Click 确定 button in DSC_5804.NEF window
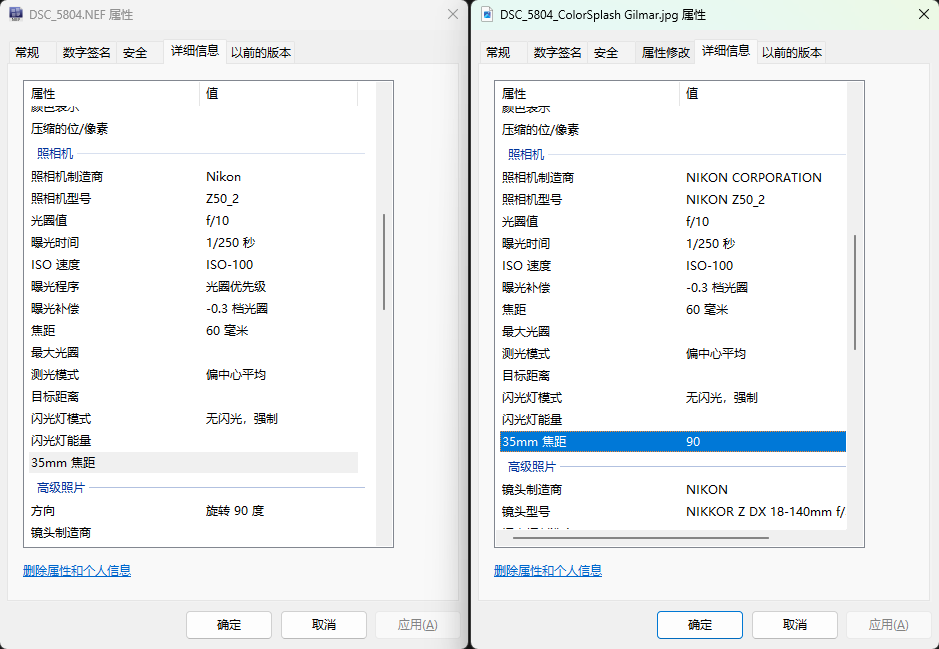Image resolution: width=939 pixels, height=649 pixels. click(x=229, y=625)
